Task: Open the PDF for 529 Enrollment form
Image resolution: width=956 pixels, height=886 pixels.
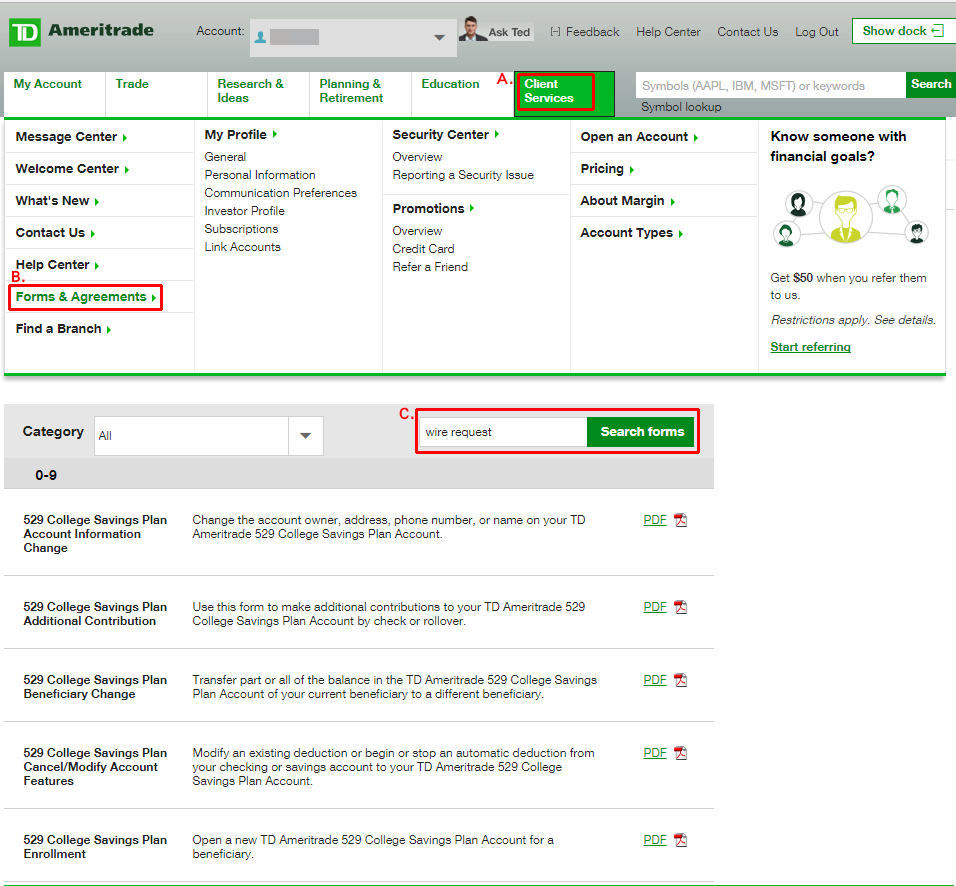Action: 654,839
